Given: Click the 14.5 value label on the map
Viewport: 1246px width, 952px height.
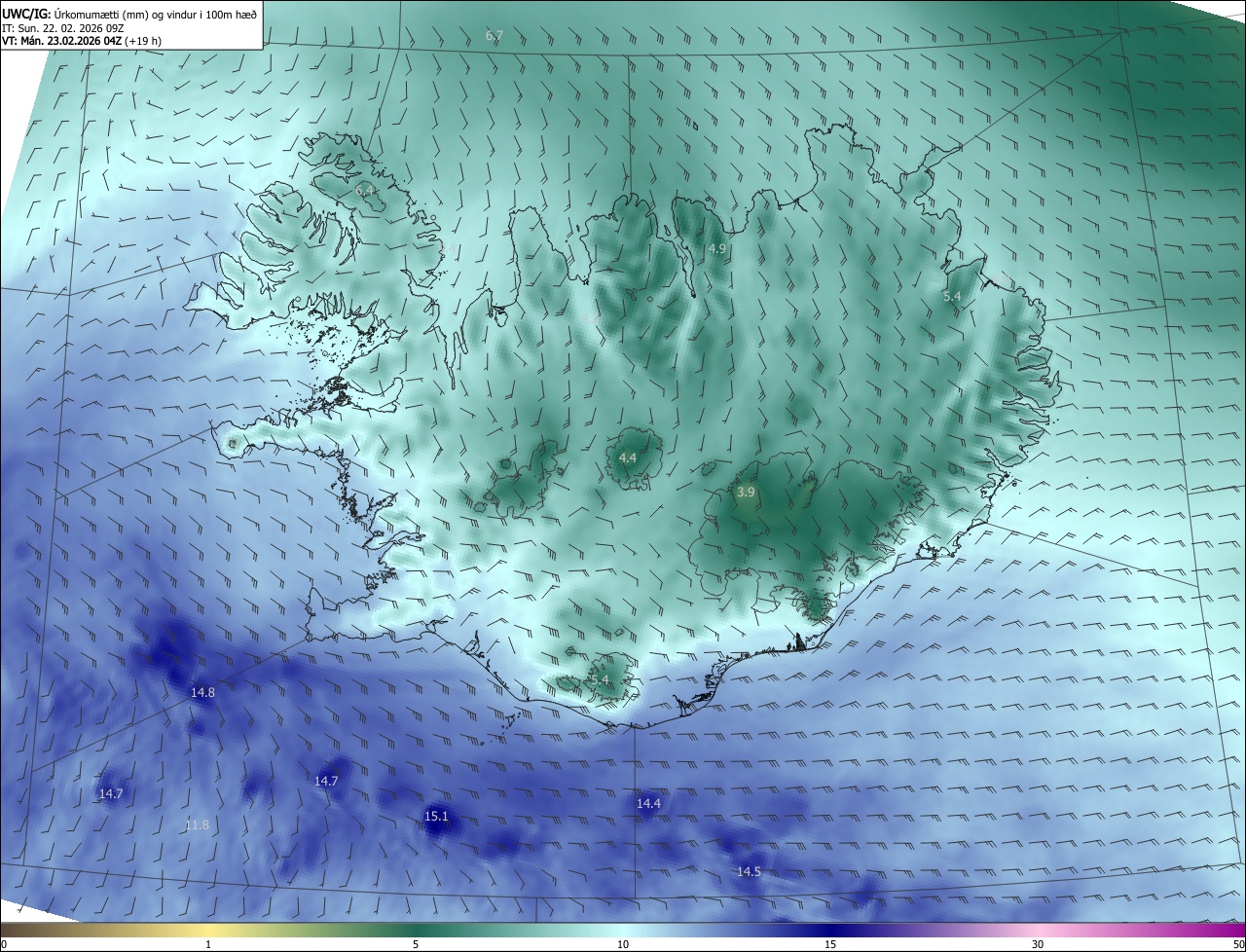Looking at the screenshot, I should pos(749,871).
